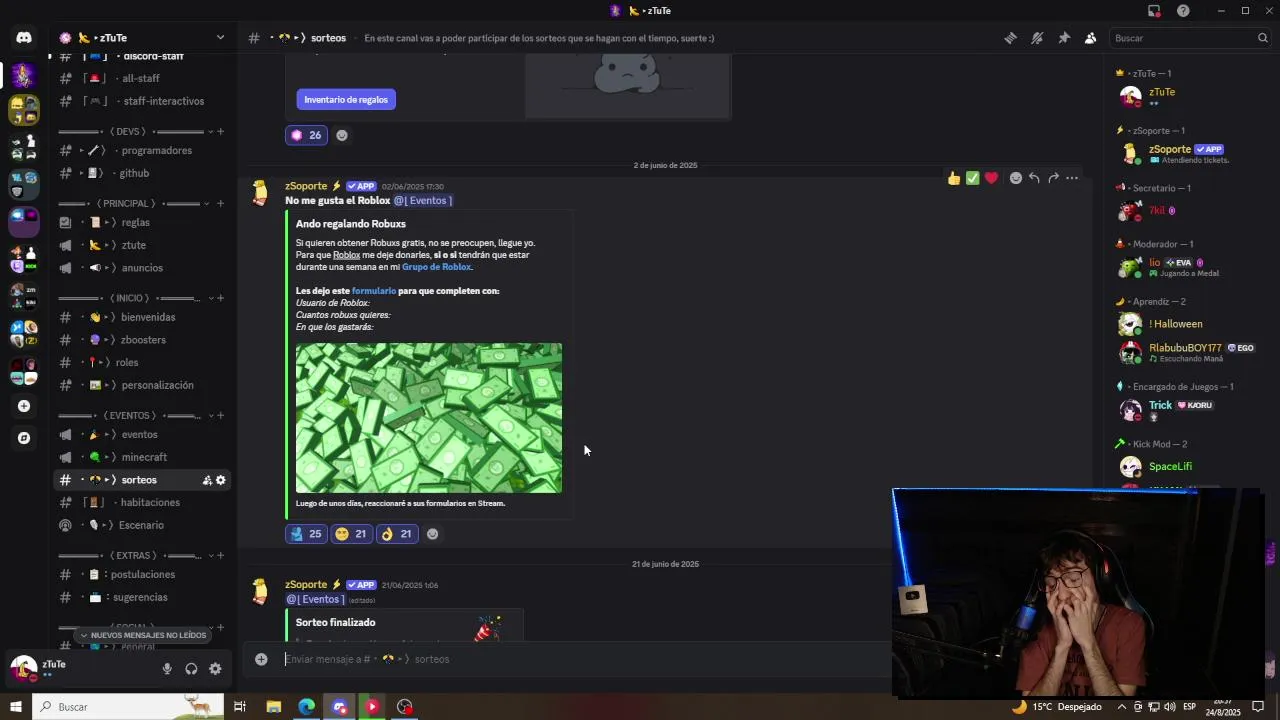React with green checkmark quick emoji
Screen dimensions: 1280x720
coord(972,178)
